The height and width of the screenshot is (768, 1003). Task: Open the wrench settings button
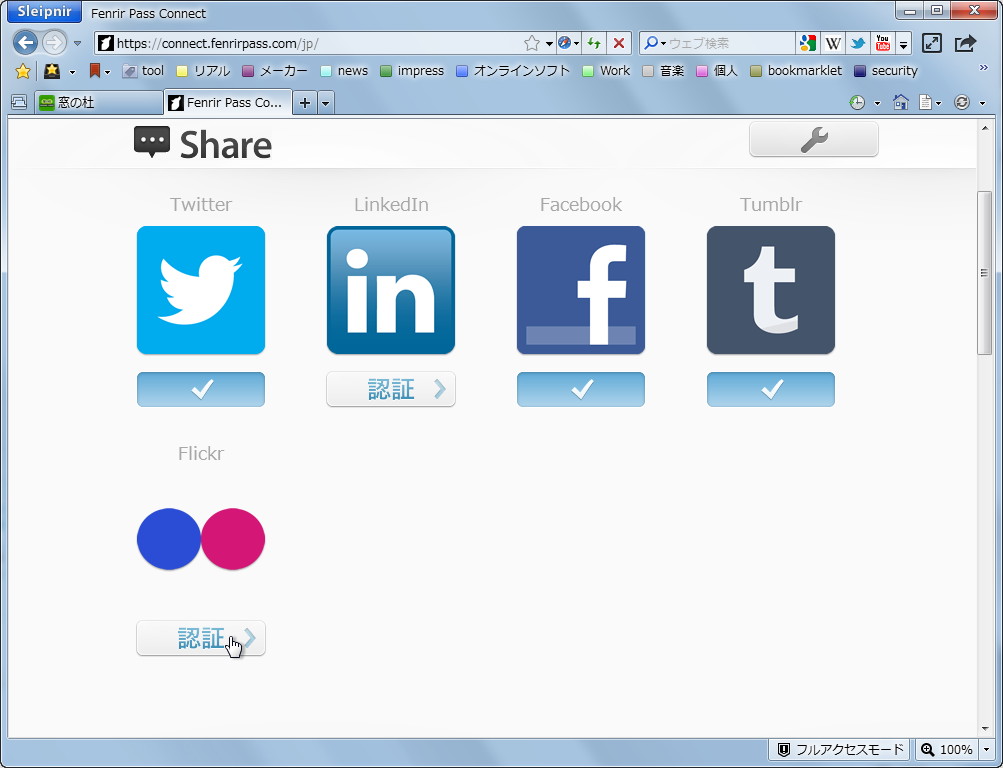[814, 139]
